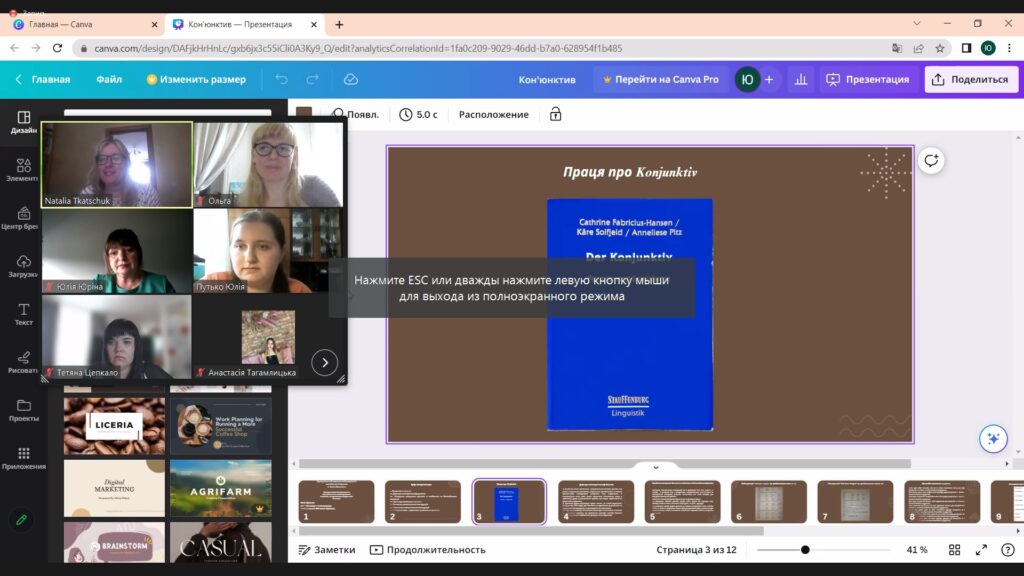1024x576 pixels.
Task: Toggle fullscreen mode using the expand arrows
Action: tap(981, 550)
